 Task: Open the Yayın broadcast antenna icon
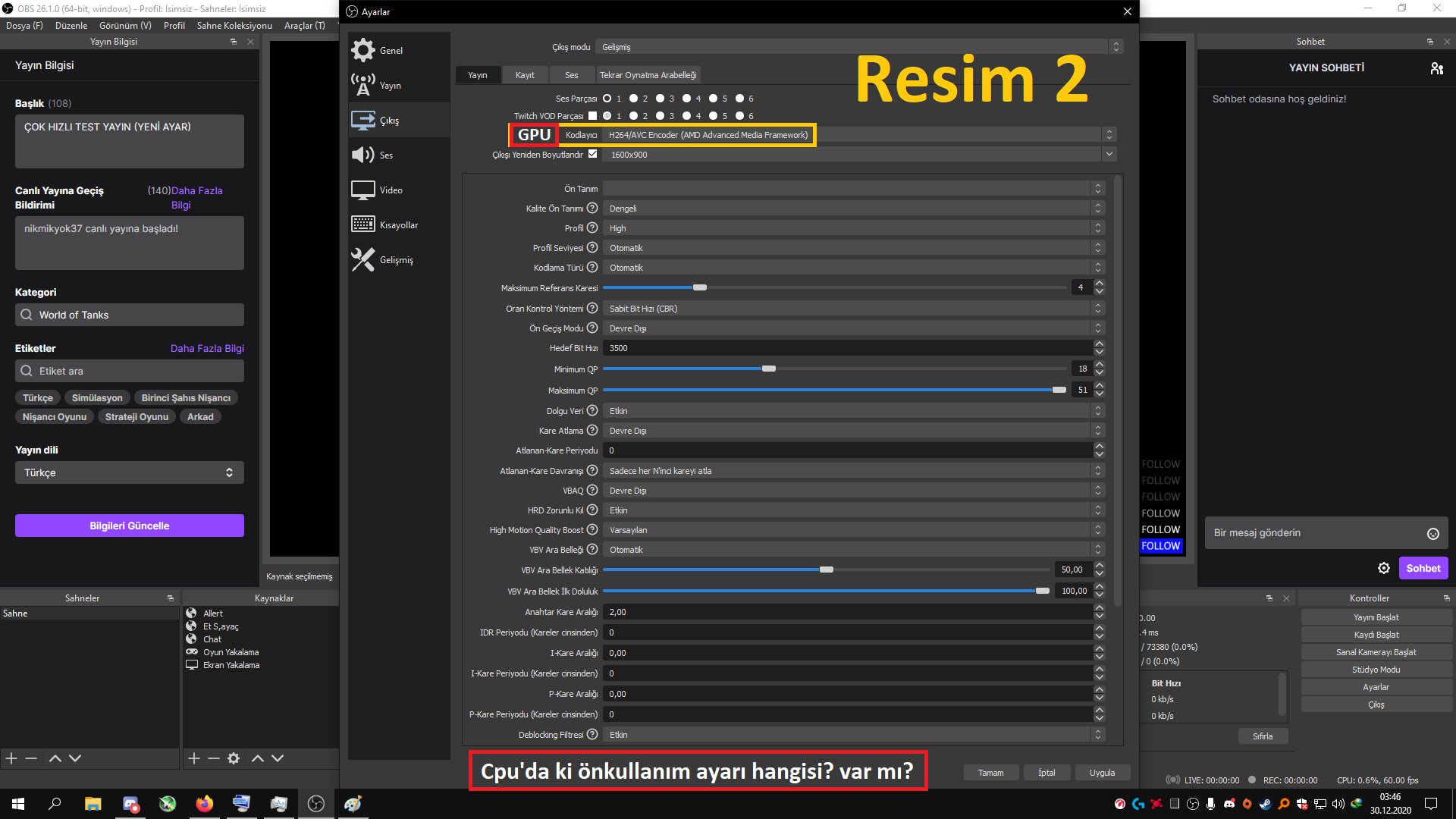click(363, 85)
